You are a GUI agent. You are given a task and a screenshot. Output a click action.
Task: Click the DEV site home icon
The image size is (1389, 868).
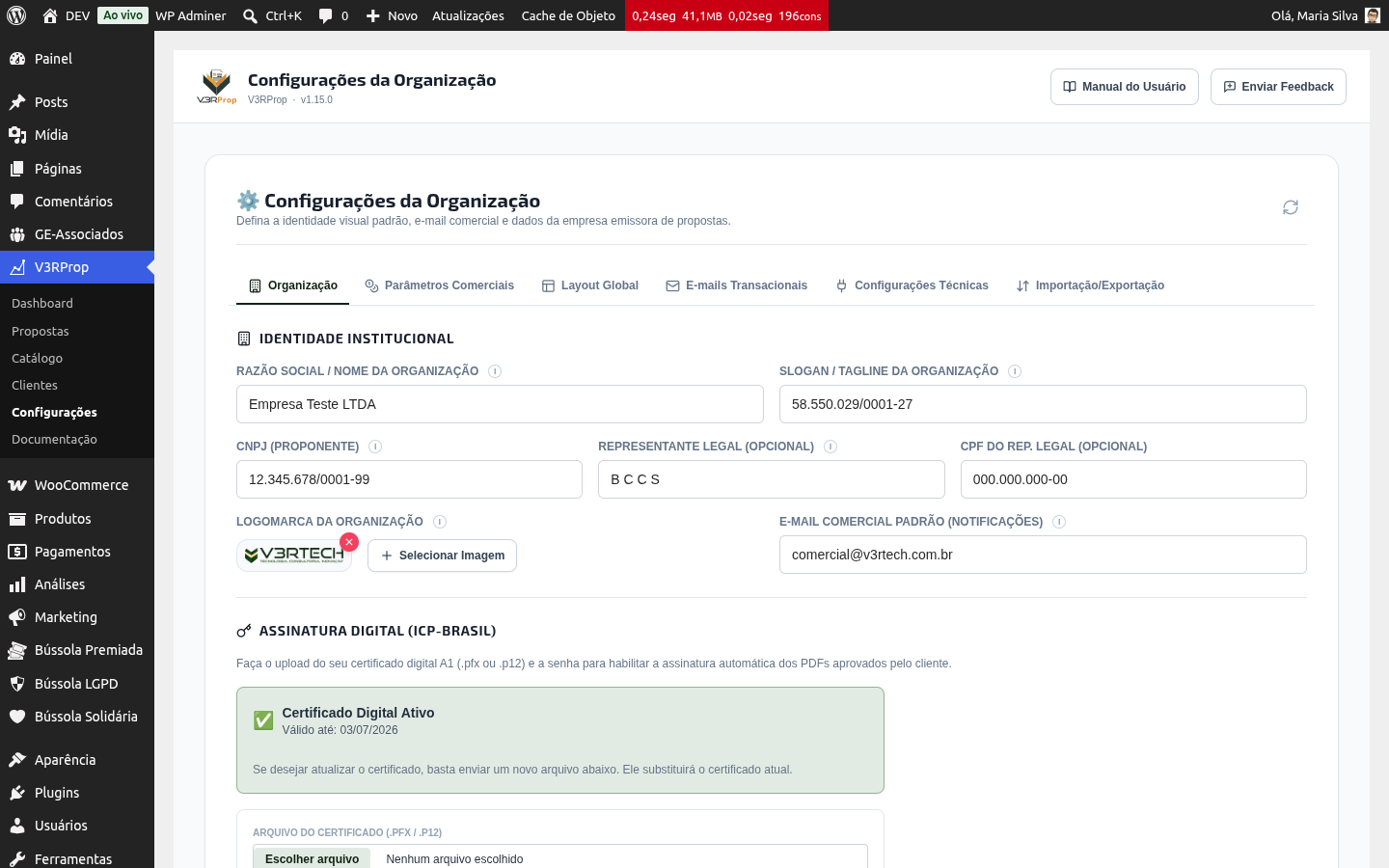pyautogui.click(x=50, y=15)
